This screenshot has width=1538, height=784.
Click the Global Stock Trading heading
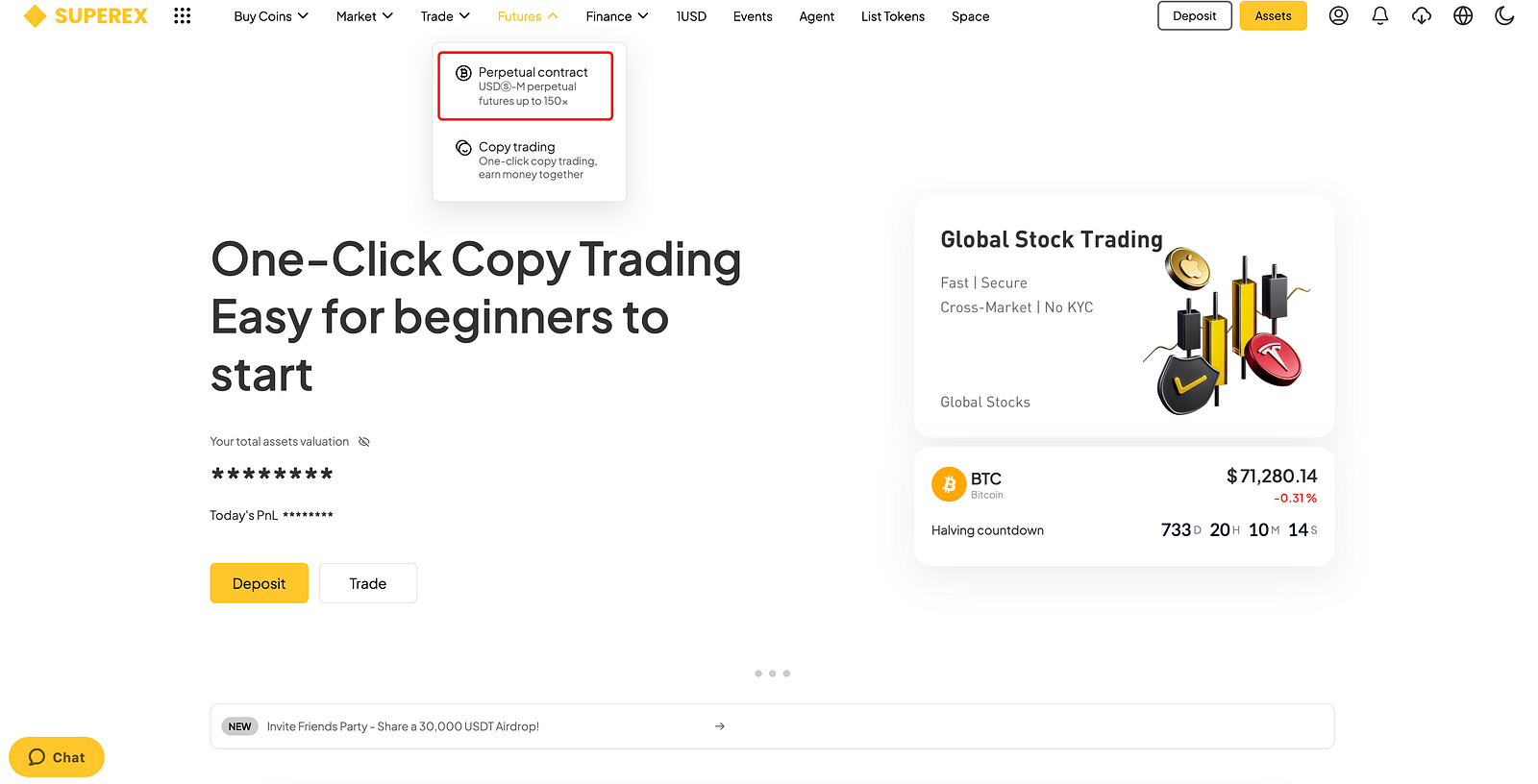(1052, 239)
